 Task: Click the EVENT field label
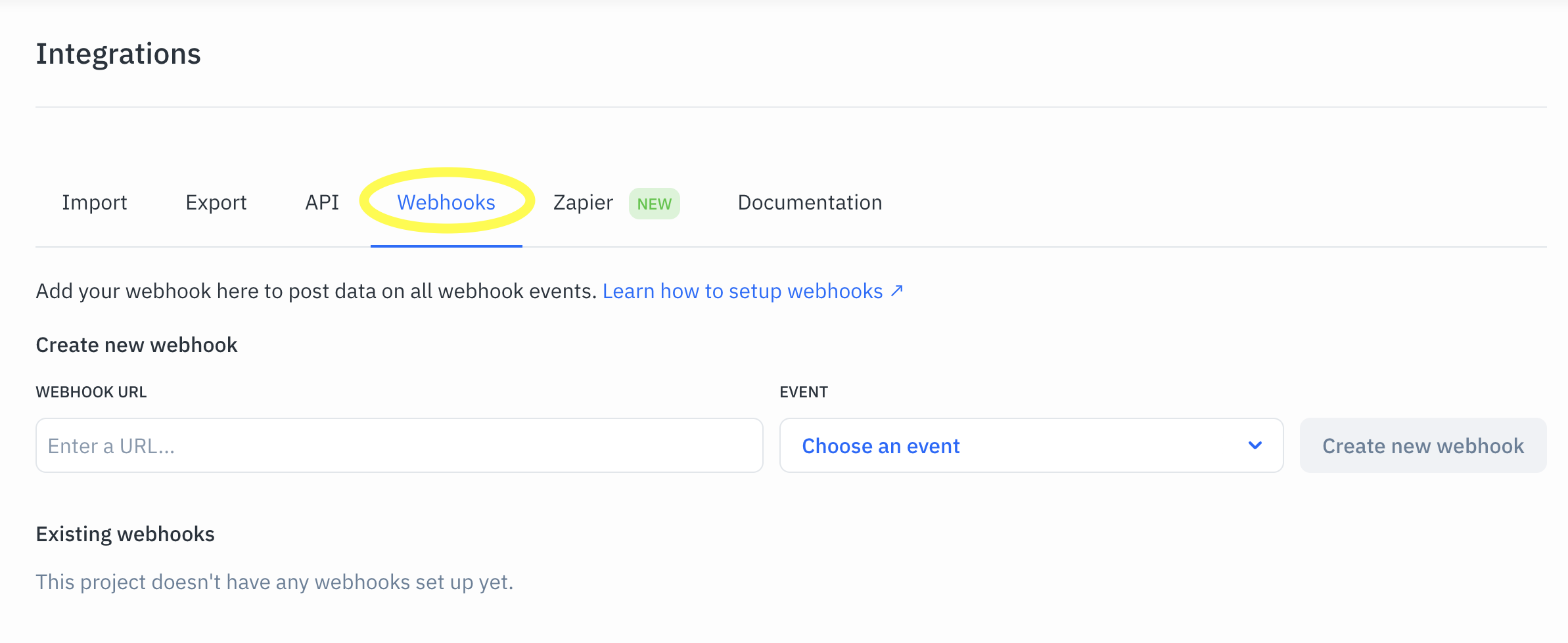[804, 391]
